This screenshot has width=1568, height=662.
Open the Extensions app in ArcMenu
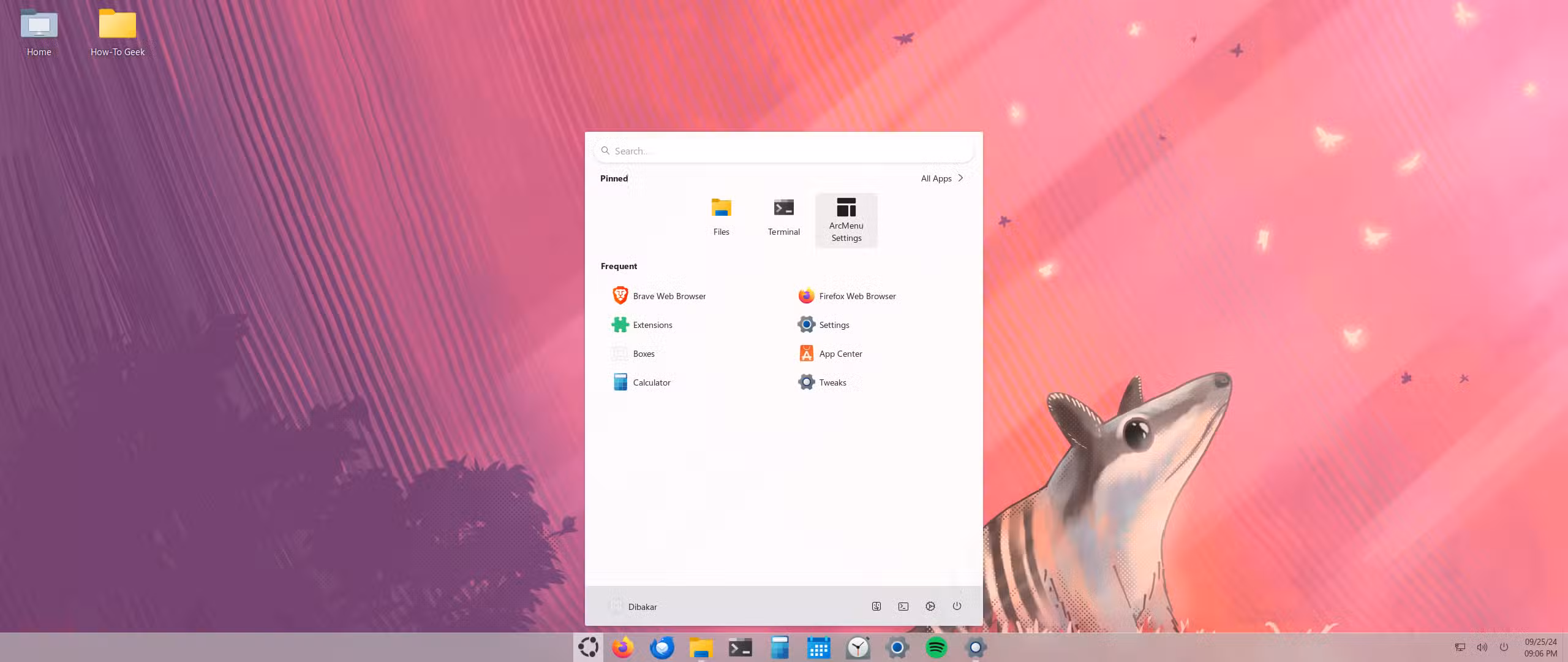(652, 324)
